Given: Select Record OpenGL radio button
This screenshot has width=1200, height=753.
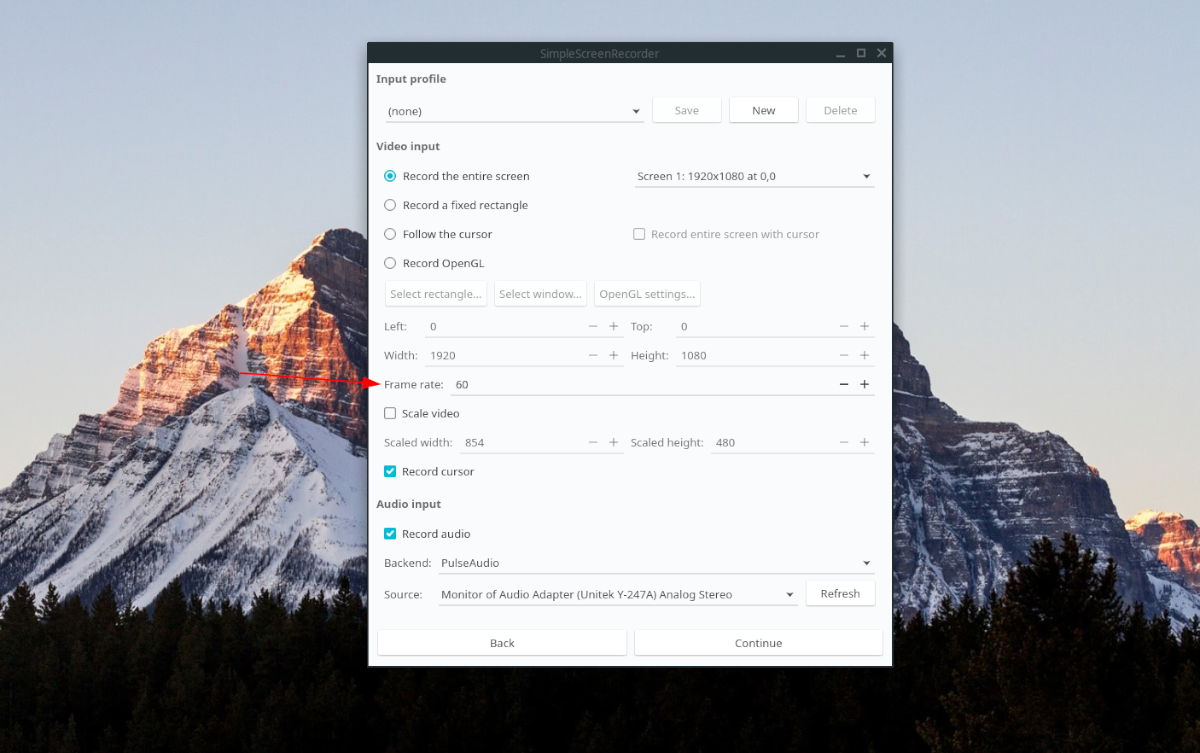Looking at the screenshot, I should [x=390, y=263].
